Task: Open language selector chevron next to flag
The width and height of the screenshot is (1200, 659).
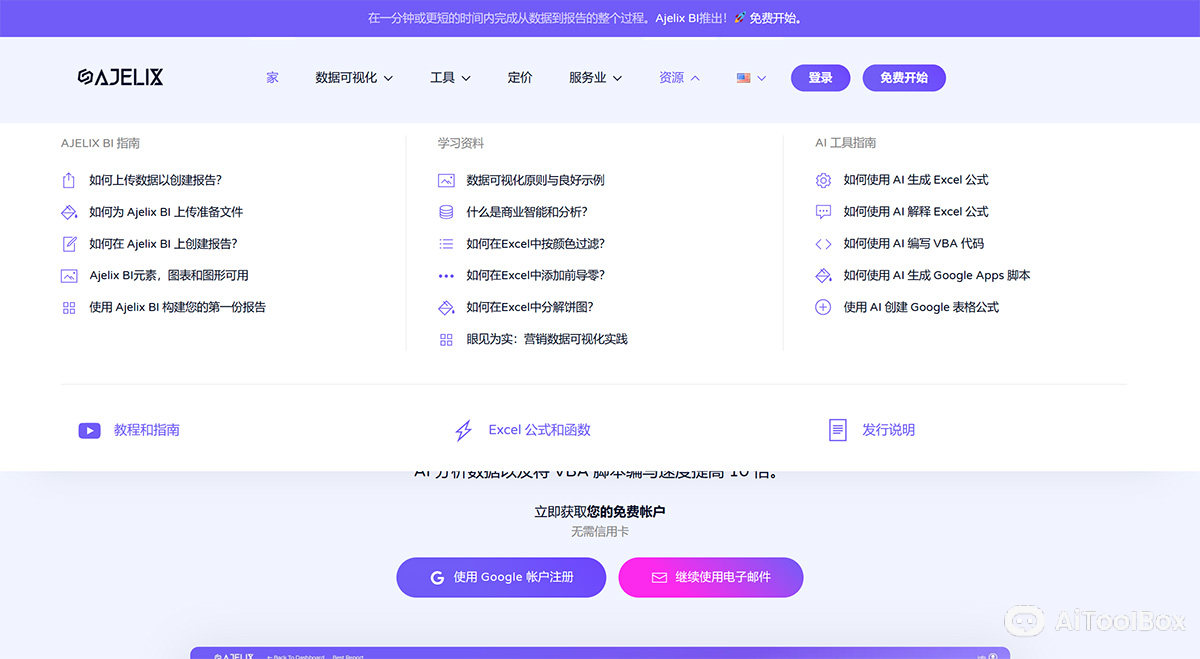Action: click(x=761, y=78)
